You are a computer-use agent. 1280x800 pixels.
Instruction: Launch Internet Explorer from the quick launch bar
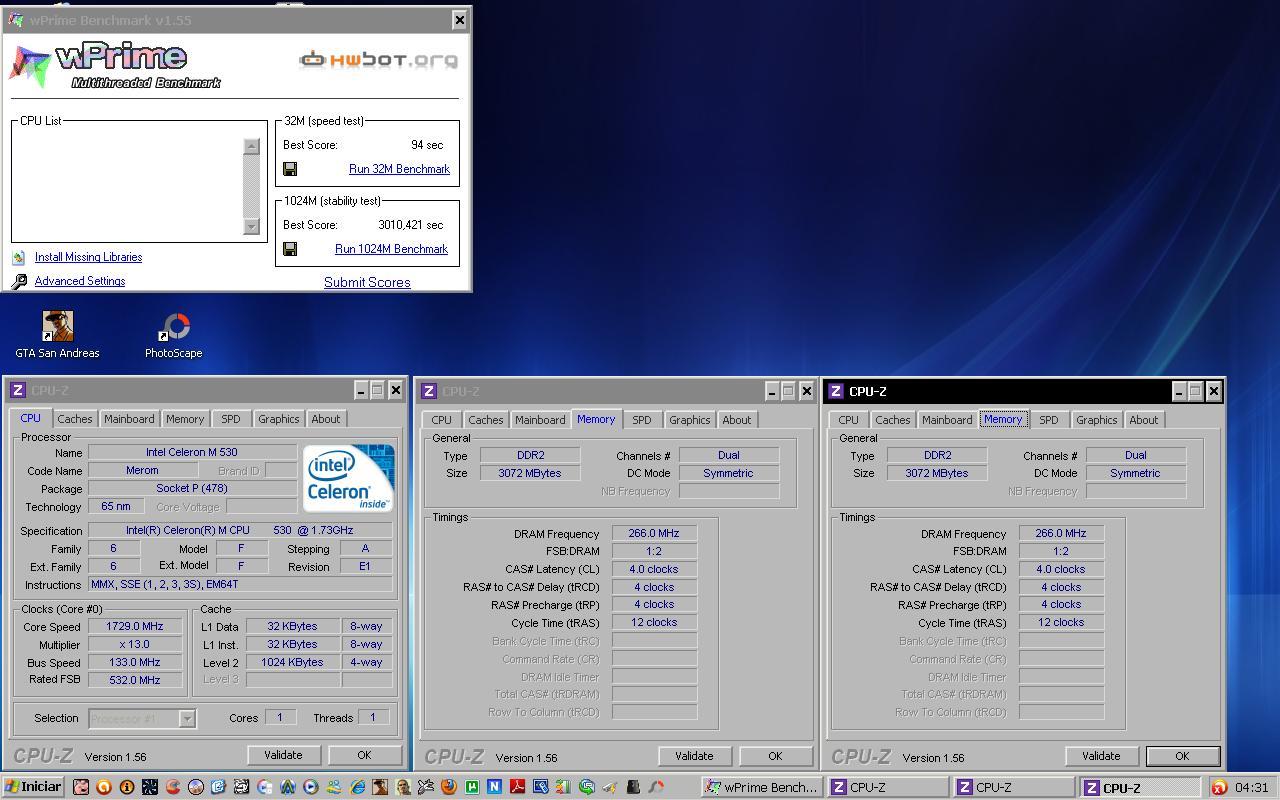click(357, 787)
